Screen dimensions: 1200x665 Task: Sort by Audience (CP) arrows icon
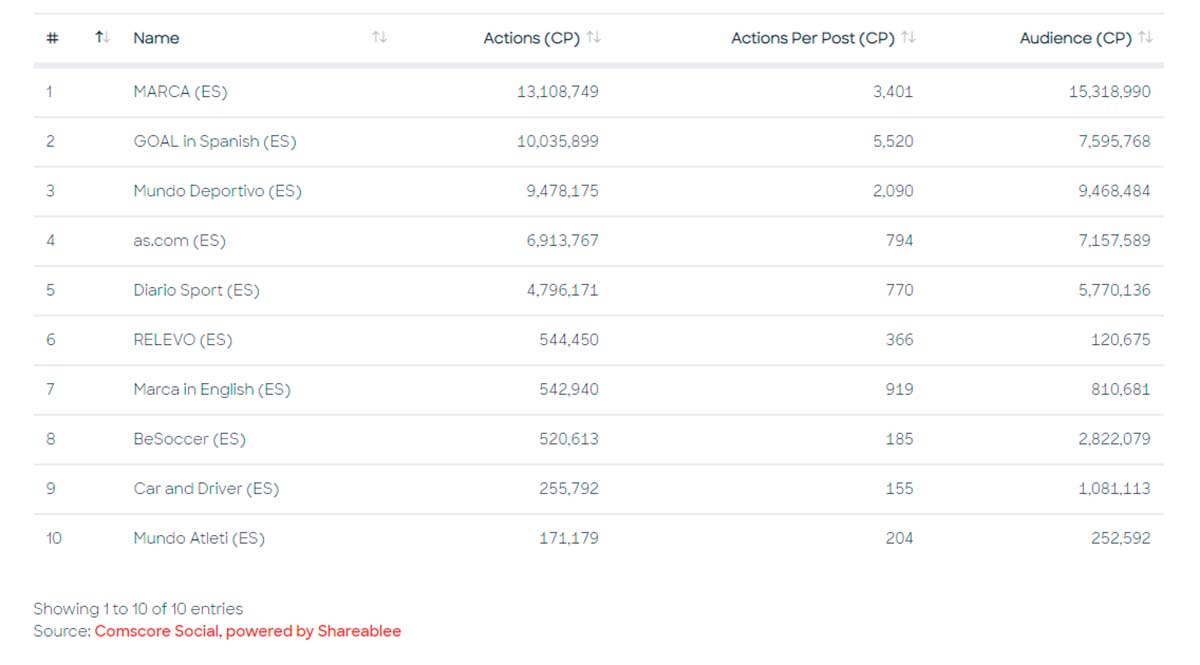pyautogui.click(x=1146, y=38)
